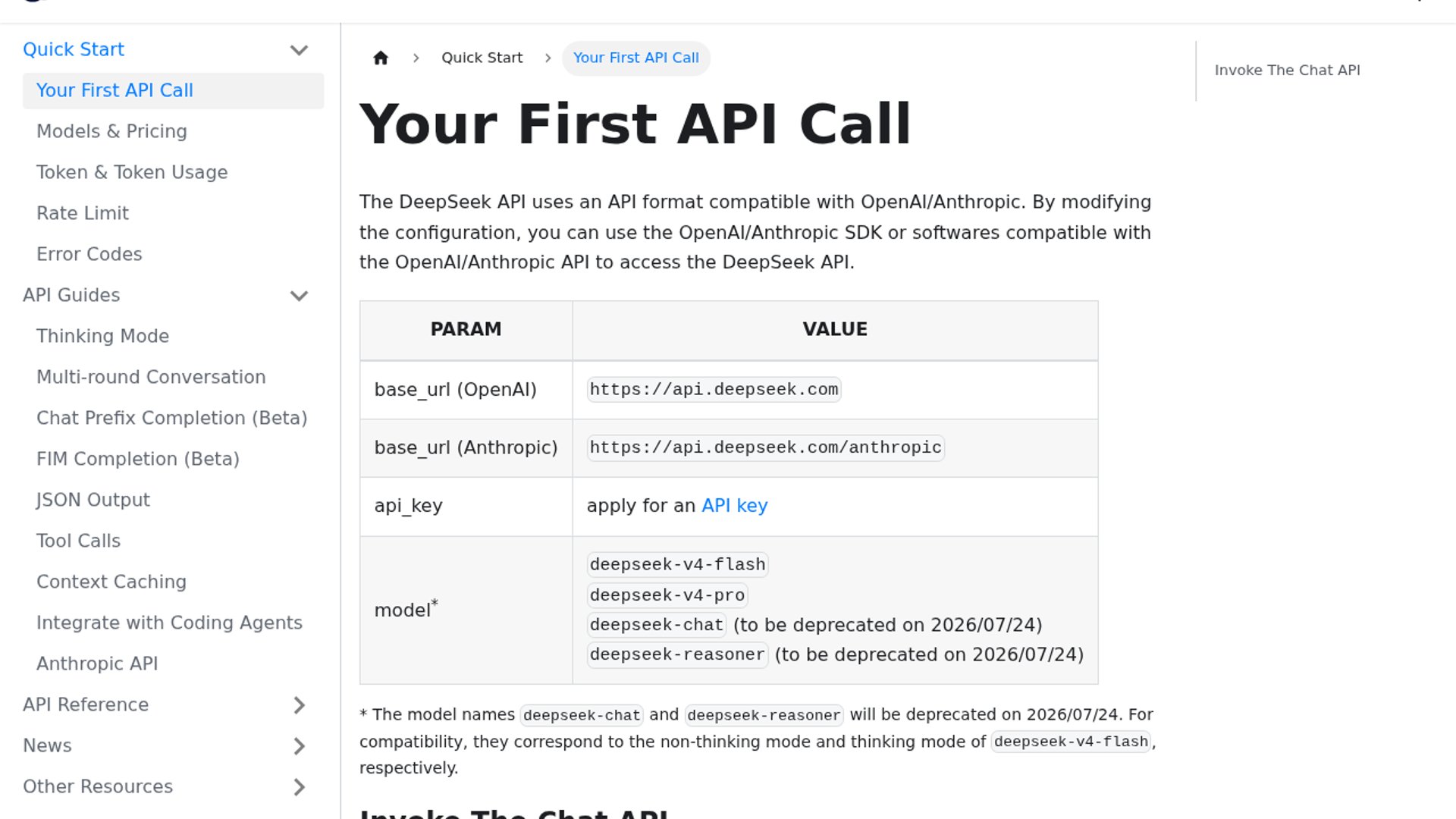
Task: Open Integrate with Coding Agents page
Action: pos(169,623)
